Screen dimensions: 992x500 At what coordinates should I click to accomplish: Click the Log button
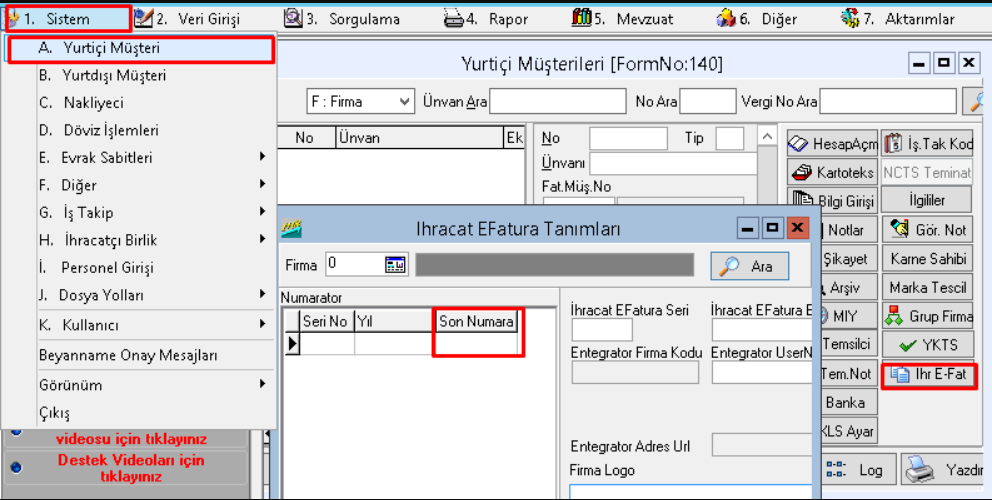coord(859,470)
